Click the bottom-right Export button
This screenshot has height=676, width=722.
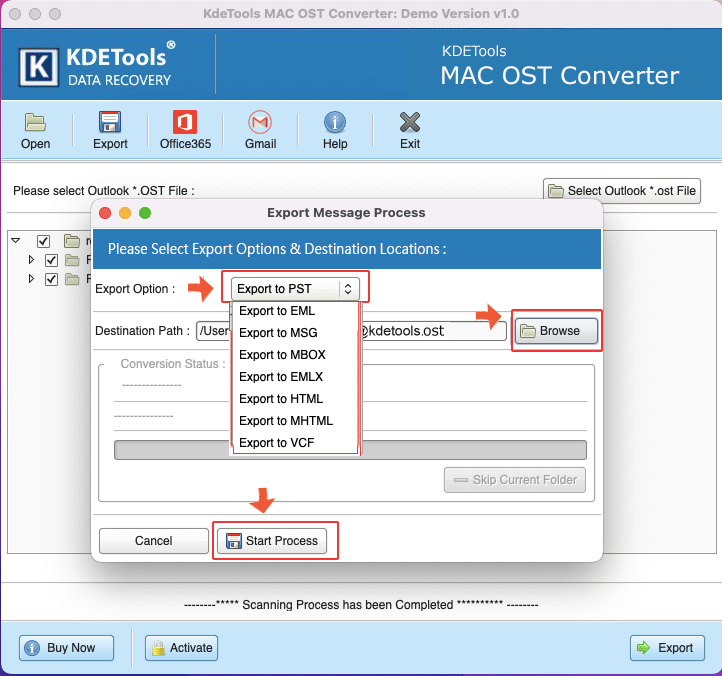tap(667, 648)
